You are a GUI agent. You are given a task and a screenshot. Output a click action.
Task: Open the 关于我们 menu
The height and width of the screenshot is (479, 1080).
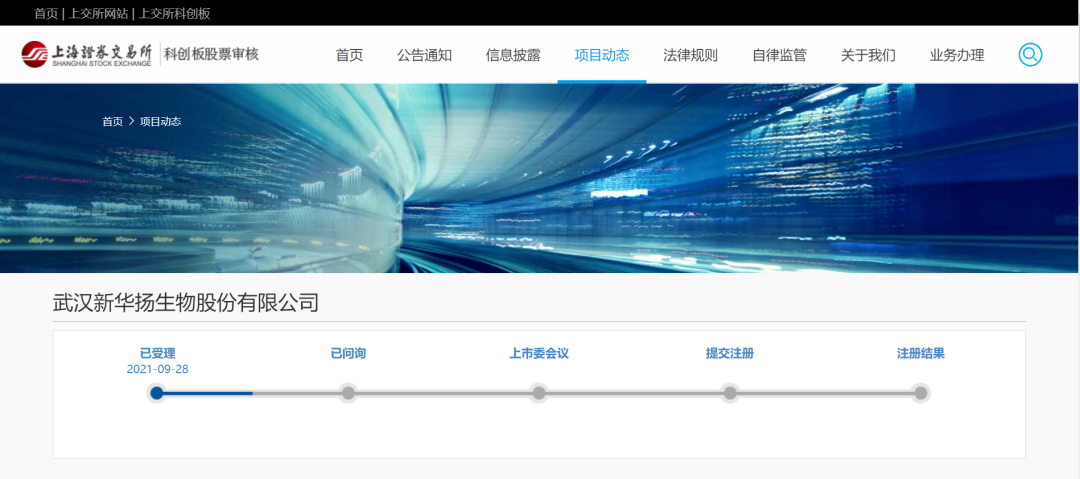868,56
